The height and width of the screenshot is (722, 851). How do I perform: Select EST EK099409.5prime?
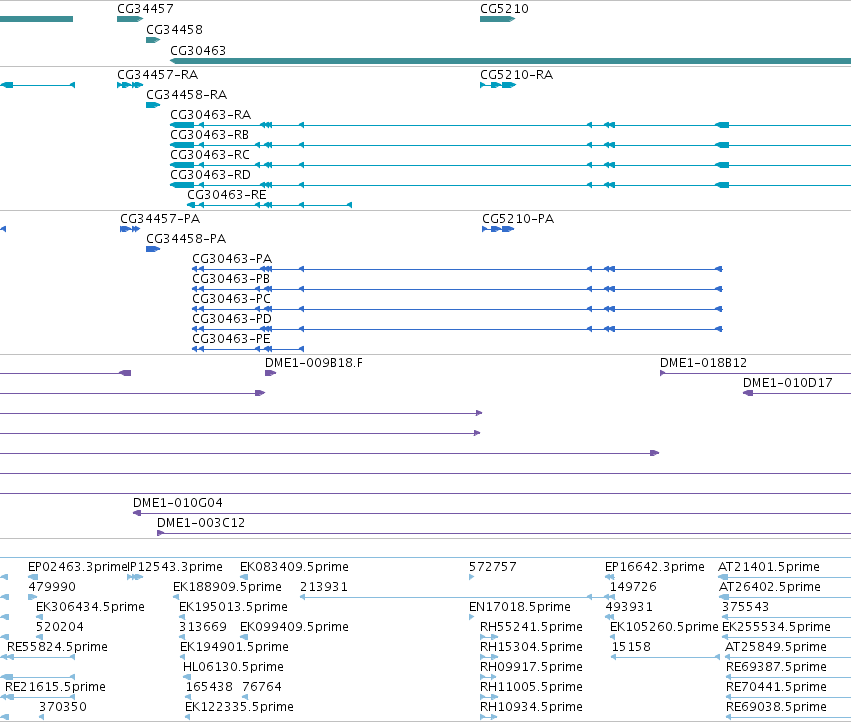click(294, 628)
